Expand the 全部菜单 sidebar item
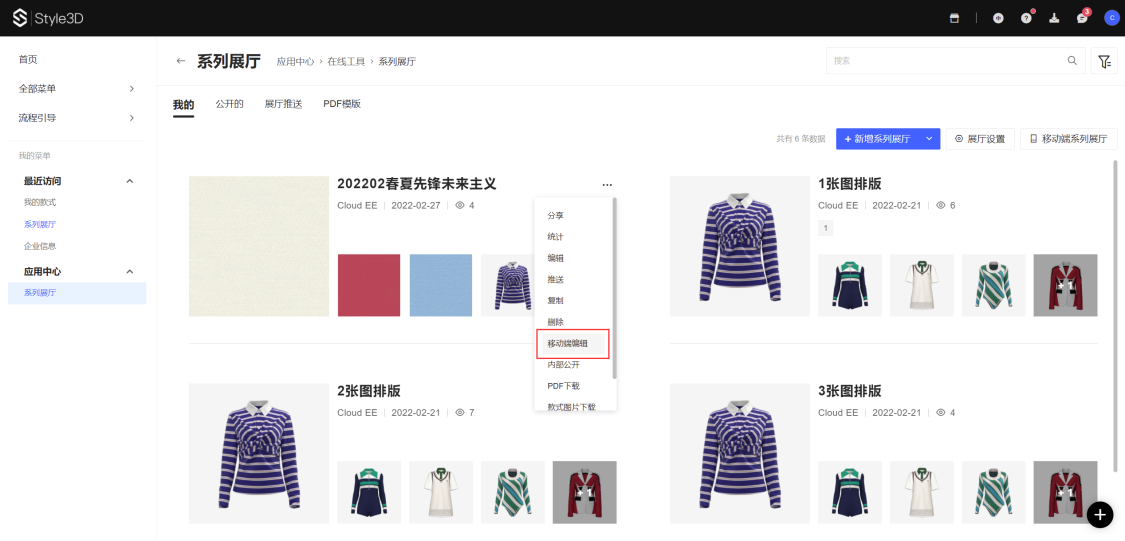Viewport: 1125px width, 541px height. [x=131, y=89]
